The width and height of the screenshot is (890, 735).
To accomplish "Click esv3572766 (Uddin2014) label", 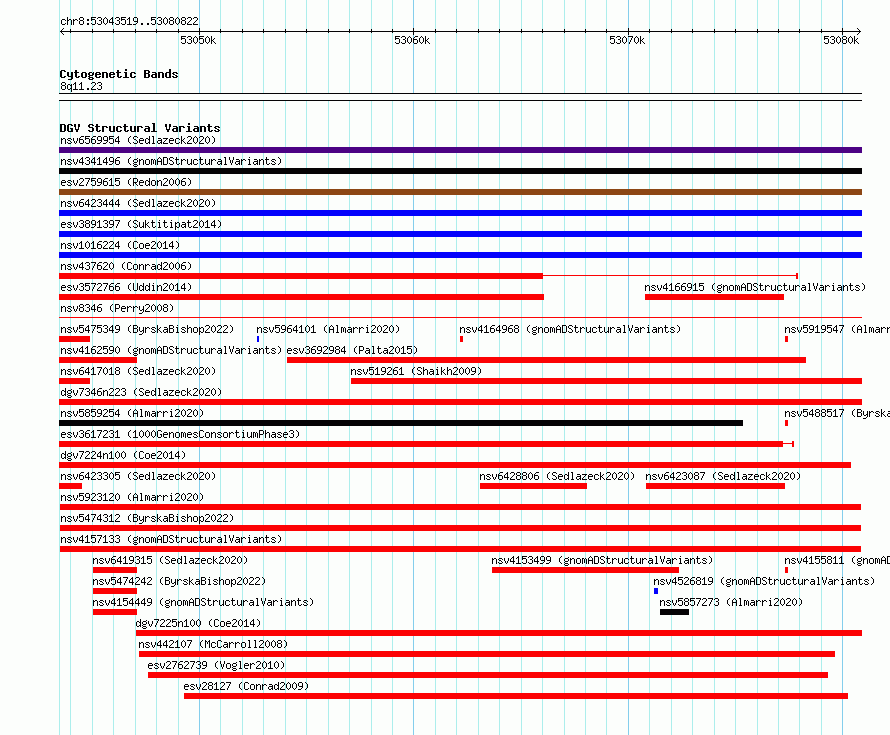I will coord(126,287).
